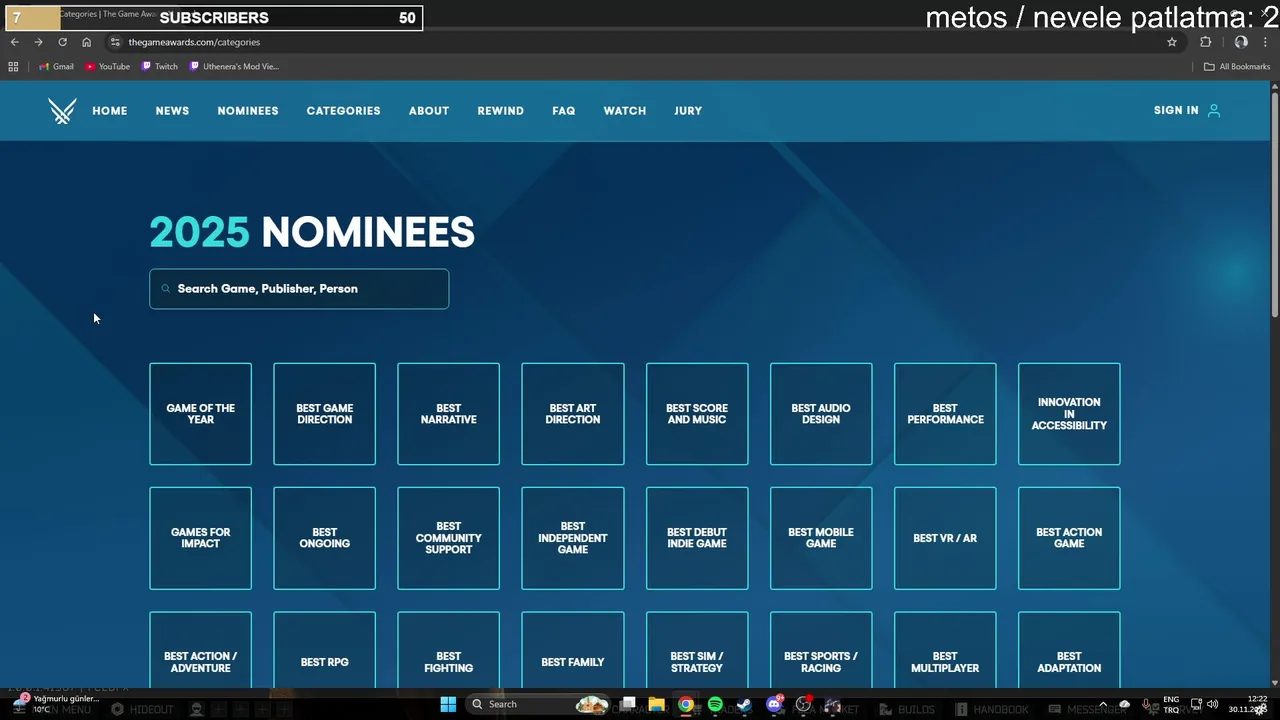Go back with the browser back arrow
Image resolution: width=1280 pixels, height=720 pixels.
point(14,42)
